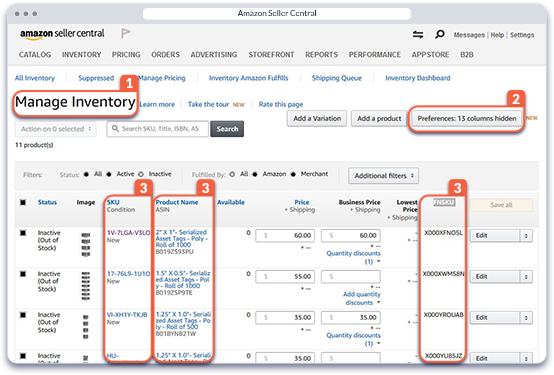The image size is (554, 375).
Task: Click price field showing 60.00 for 1V-7LGA-V3LO
Action: (x=284, y=235)
